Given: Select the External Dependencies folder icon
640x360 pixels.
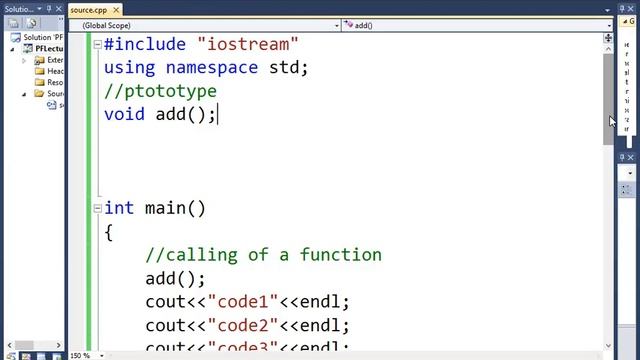Looking at the screenshot, I should click(x=39, y=60).
